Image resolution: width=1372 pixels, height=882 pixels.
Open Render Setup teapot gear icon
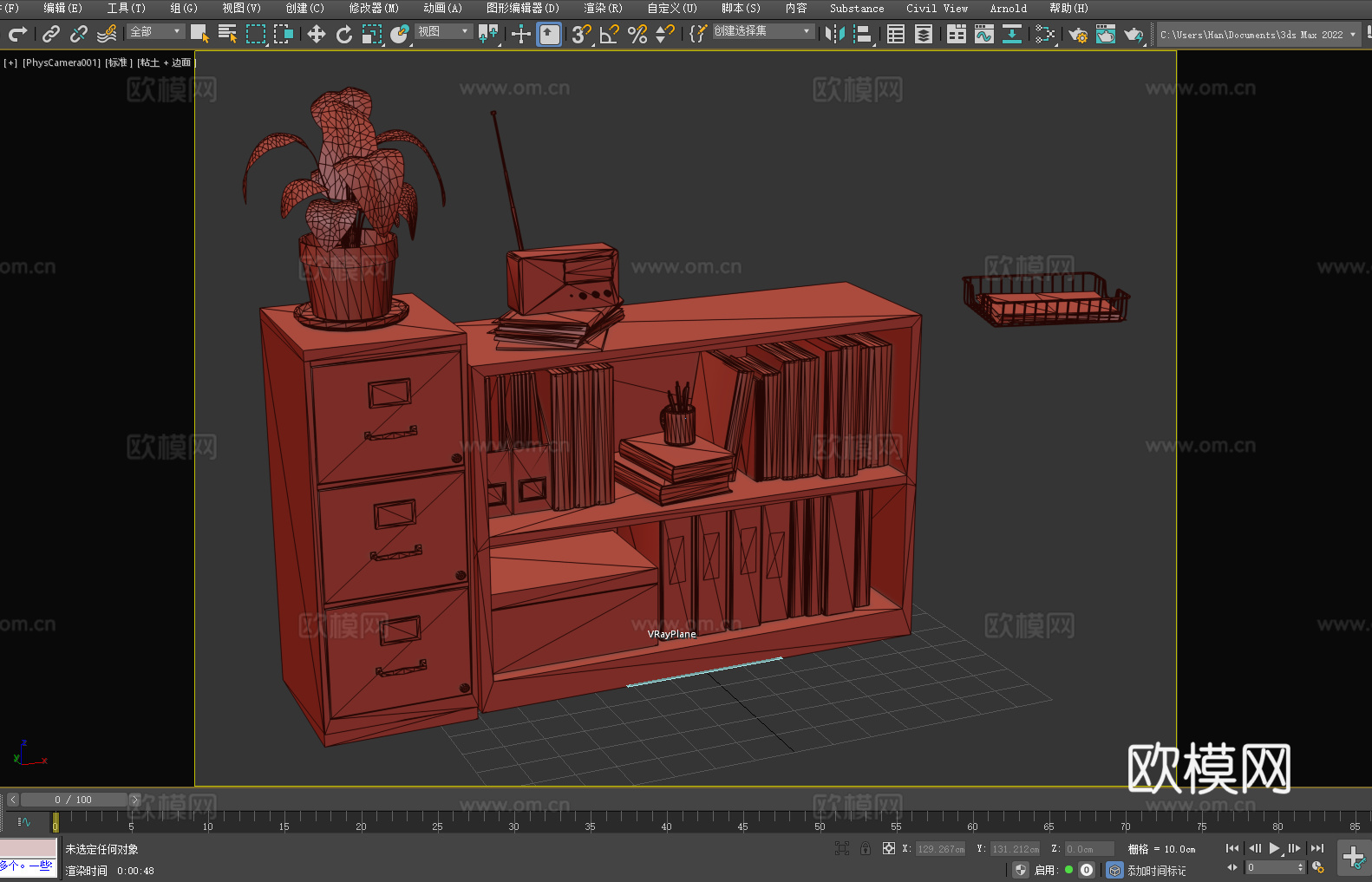[x=1078, y=34]
